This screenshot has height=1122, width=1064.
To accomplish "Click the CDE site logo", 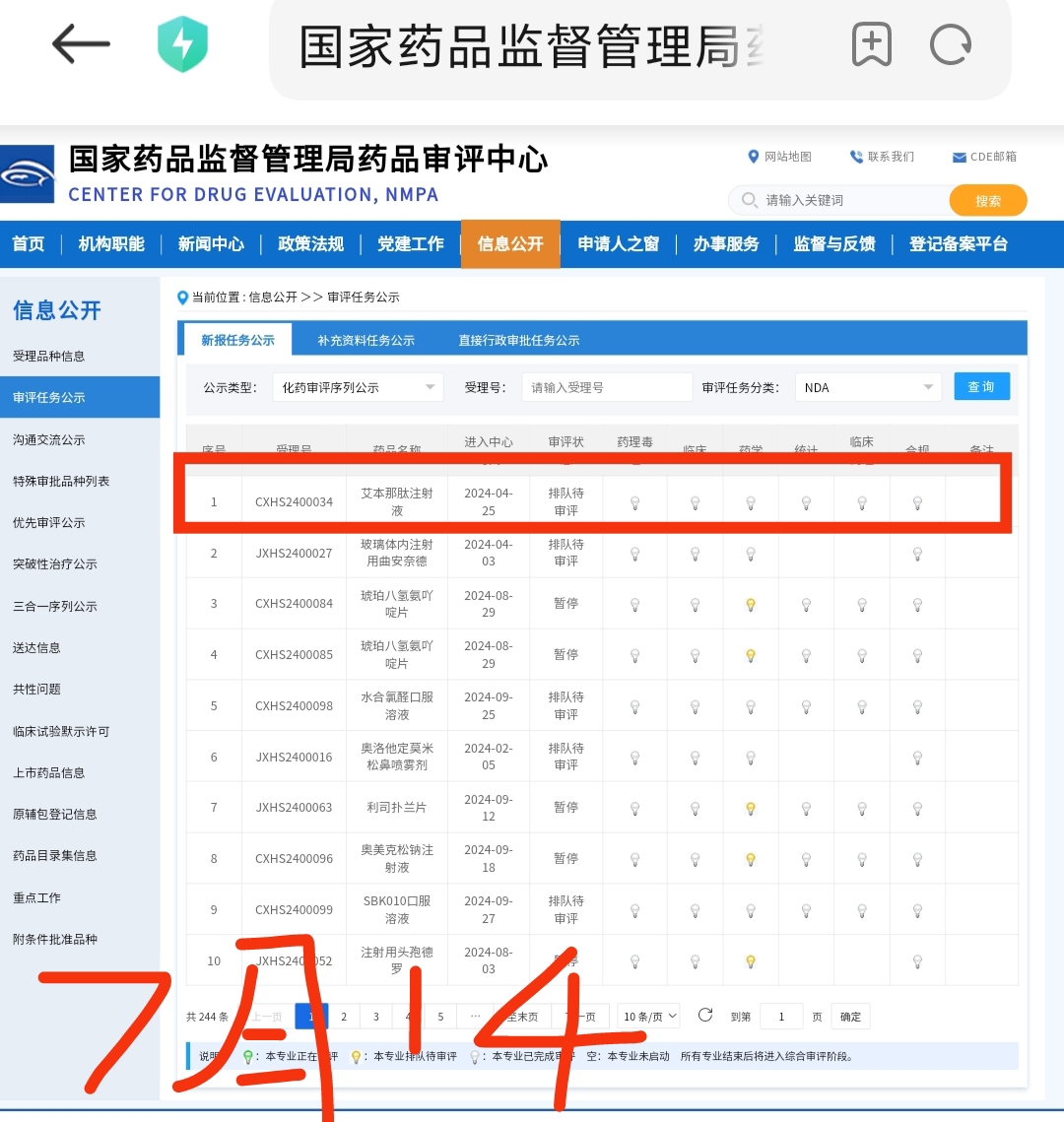I will point(28,174).
